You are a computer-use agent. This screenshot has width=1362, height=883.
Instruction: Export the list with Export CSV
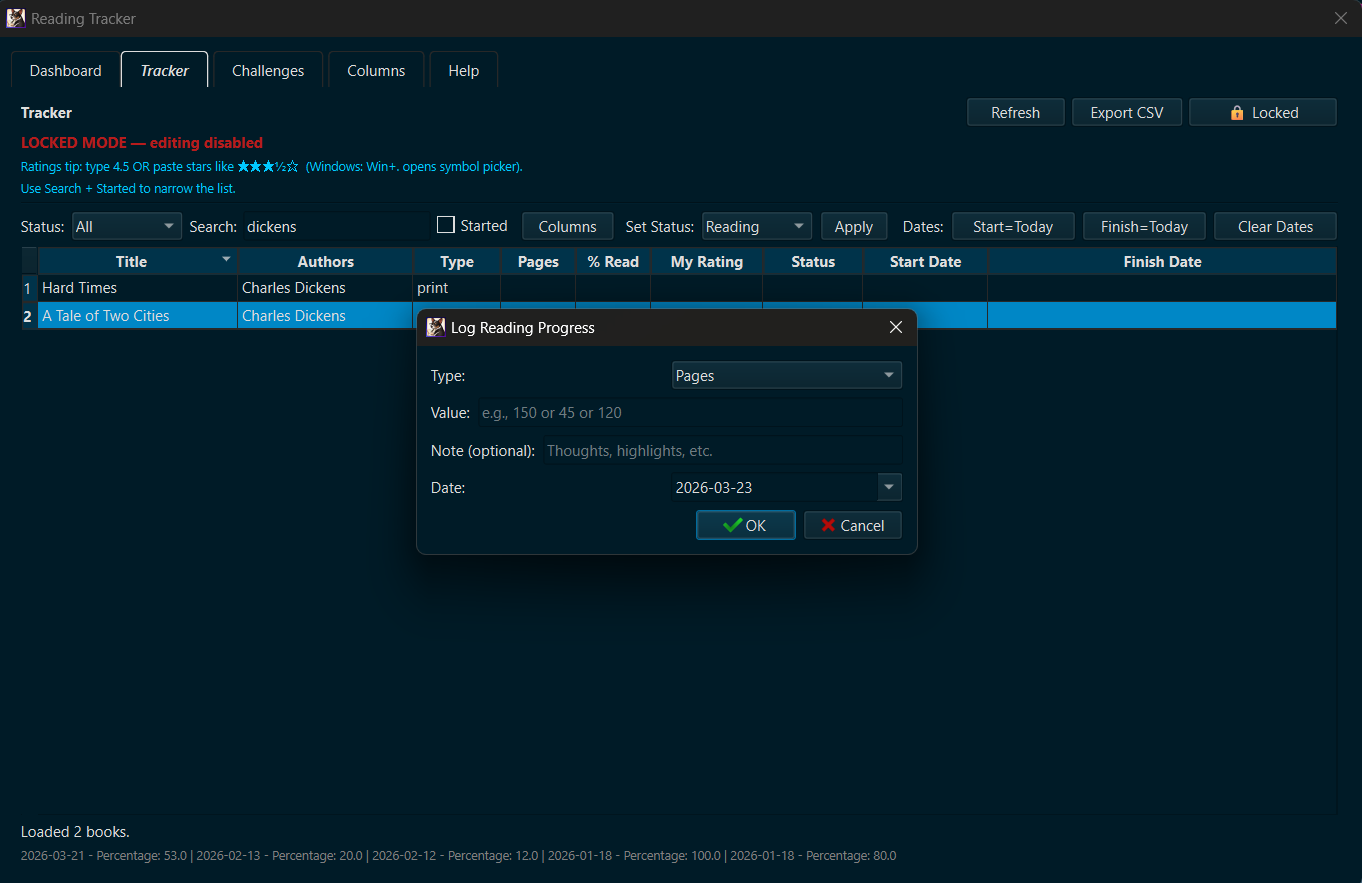coord(1127,112)
